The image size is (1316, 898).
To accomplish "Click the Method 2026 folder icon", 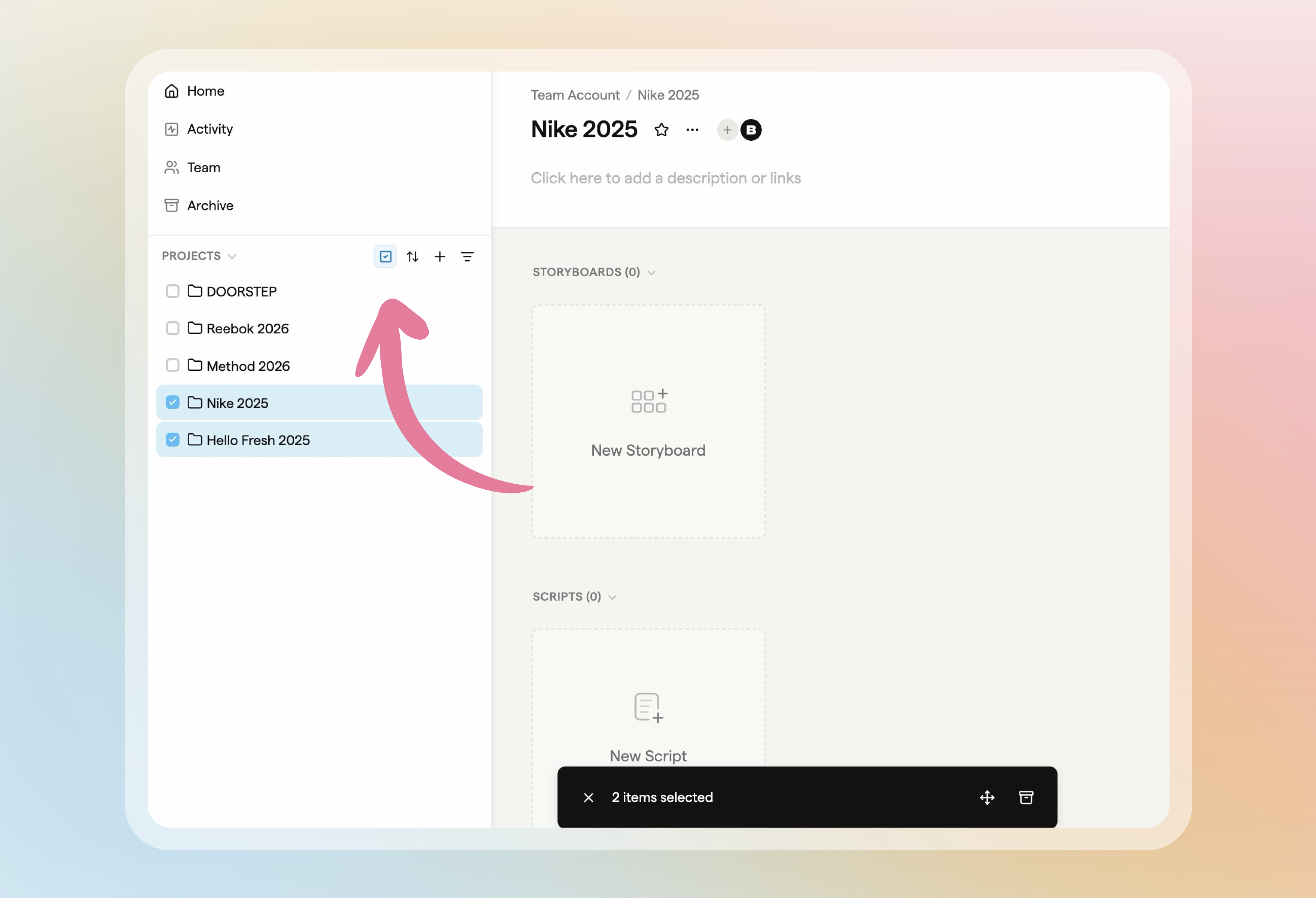I will tap(195, 365).
